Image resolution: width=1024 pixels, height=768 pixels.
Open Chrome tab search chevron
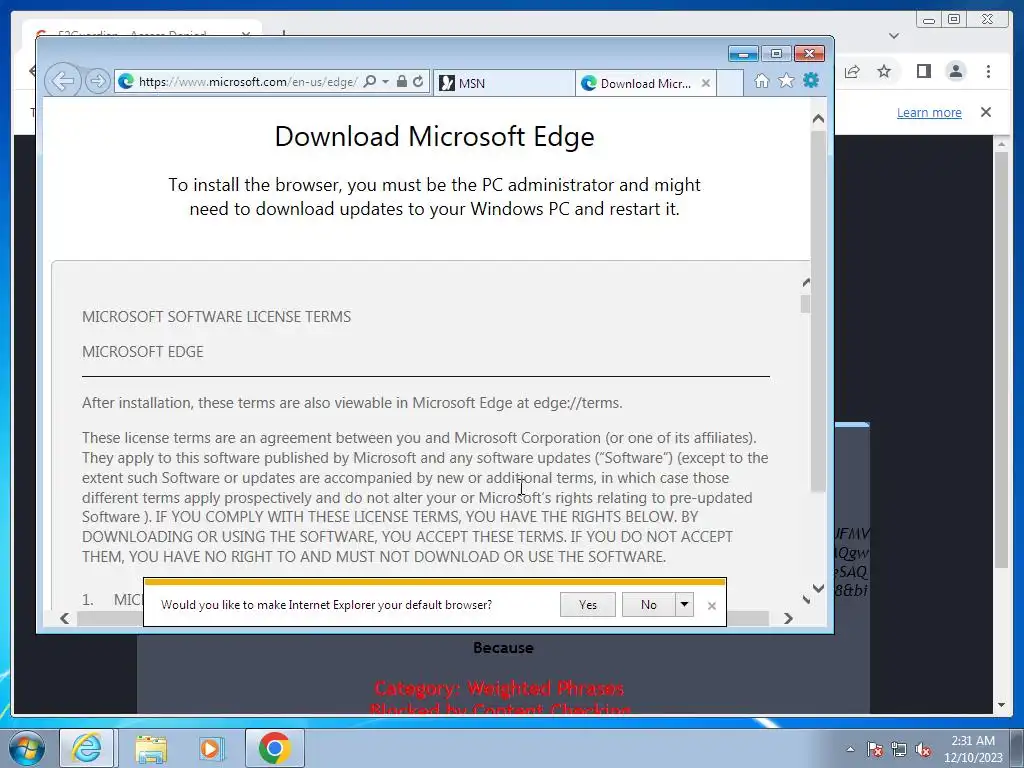click(894, 36)
